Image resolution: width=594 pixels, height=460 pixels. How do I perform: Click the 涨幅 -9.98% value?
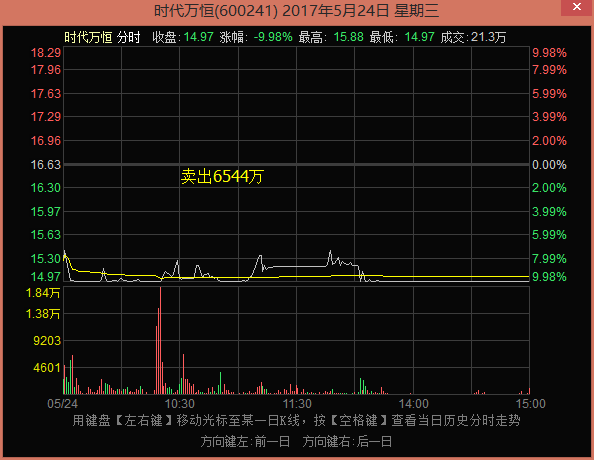coord(273,37)
